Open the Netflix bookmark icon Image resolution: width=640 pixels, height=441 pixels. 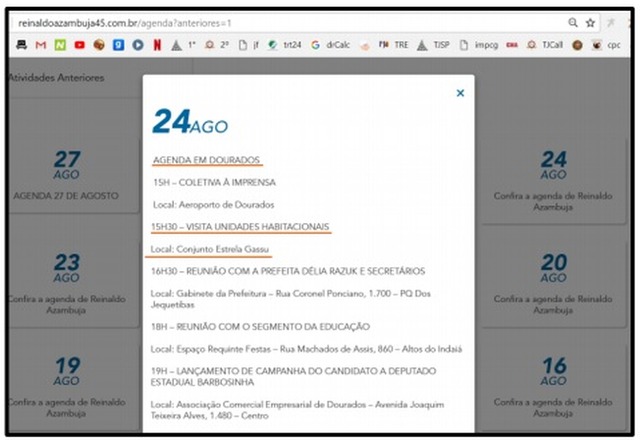pos(157,45)
